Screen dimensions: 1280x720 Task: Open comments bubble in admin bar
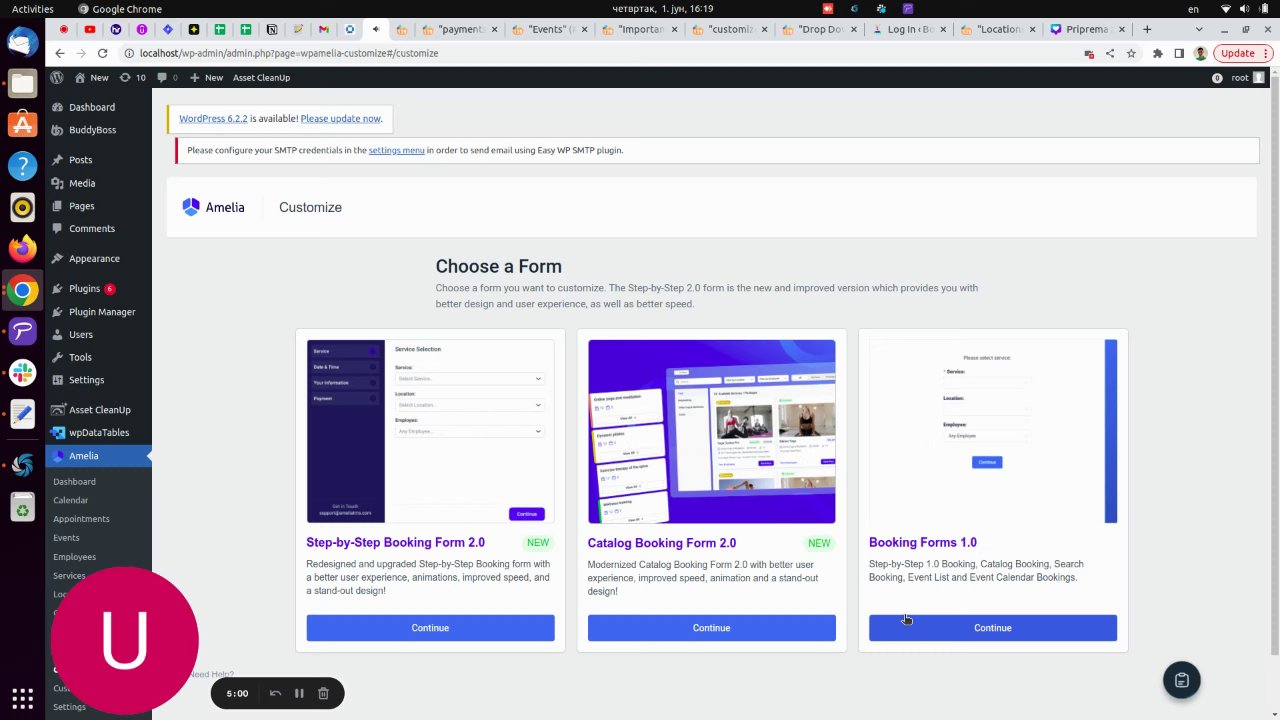click(x=167, y=77)
